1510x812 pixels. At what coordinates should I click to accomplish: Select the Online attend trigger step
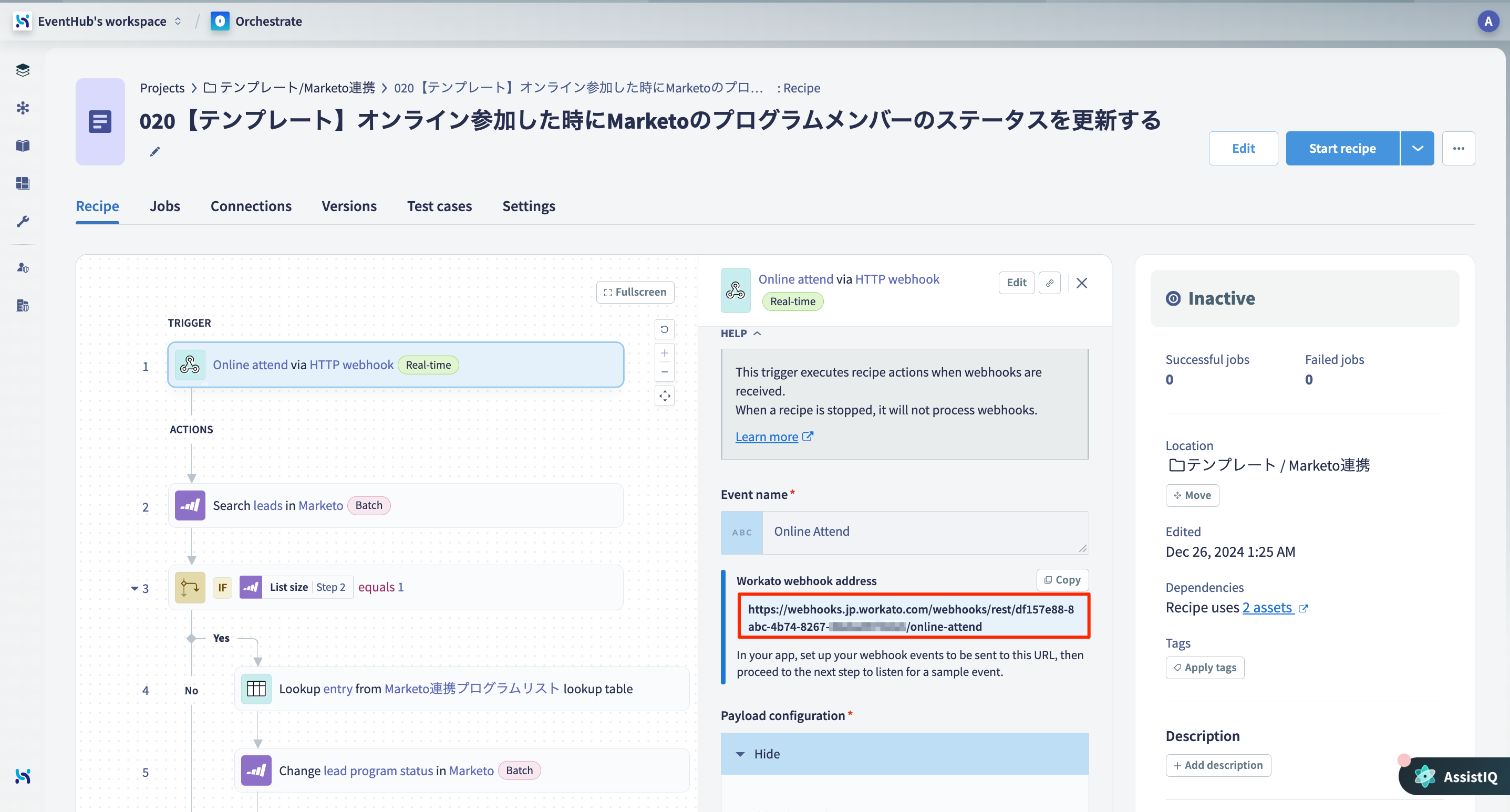396,365
